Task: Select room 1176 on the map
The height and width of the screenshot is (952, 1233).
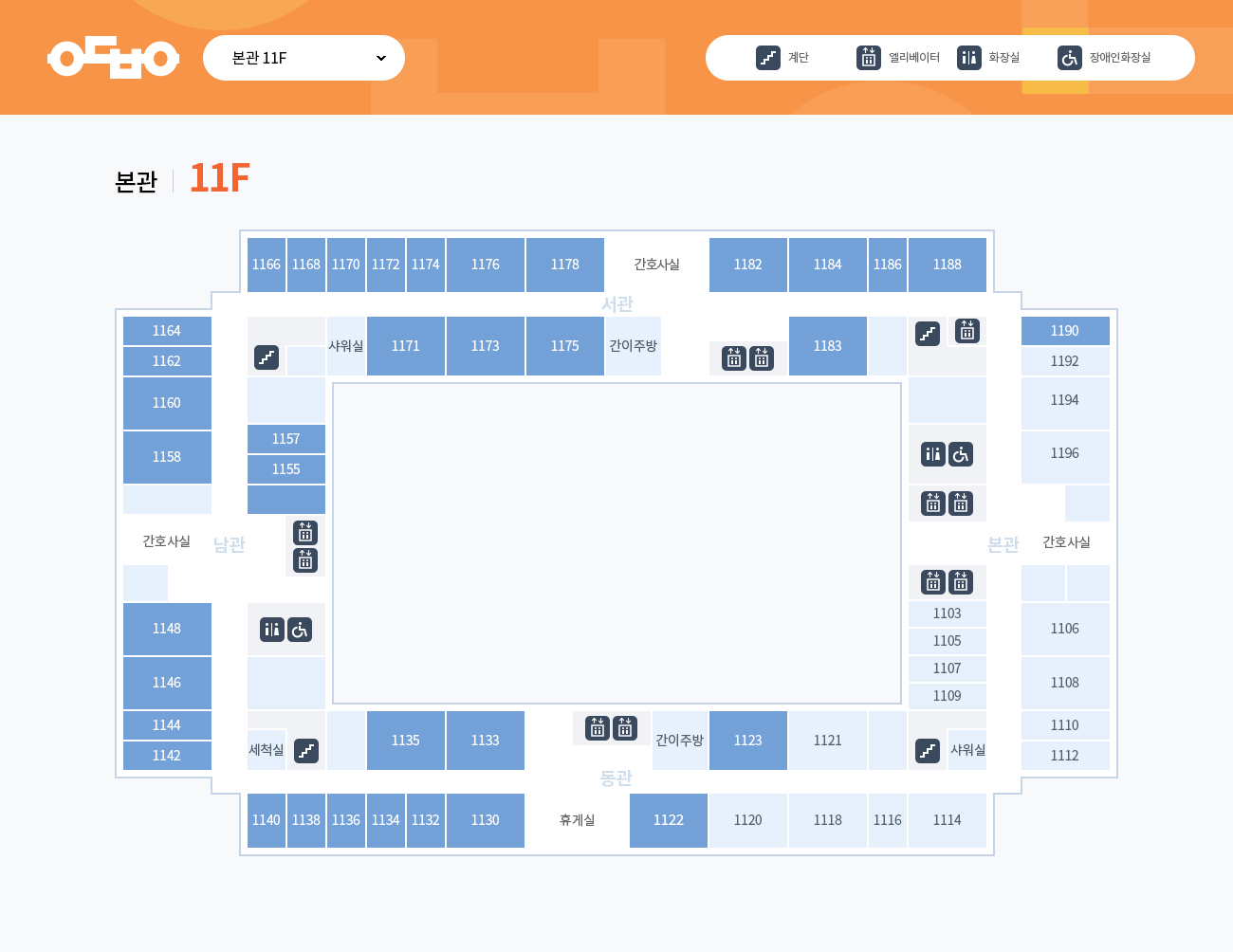Action: click(x=486, y=265)
